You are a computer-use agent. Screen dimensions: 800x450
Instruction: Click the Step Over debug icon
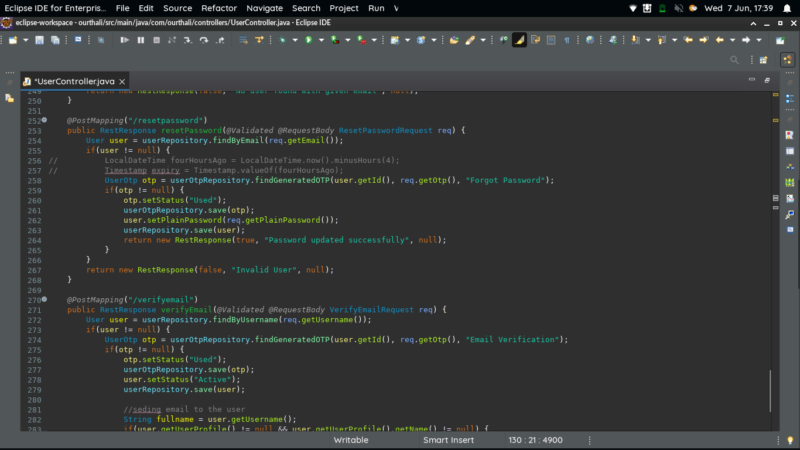click(204, 40)
